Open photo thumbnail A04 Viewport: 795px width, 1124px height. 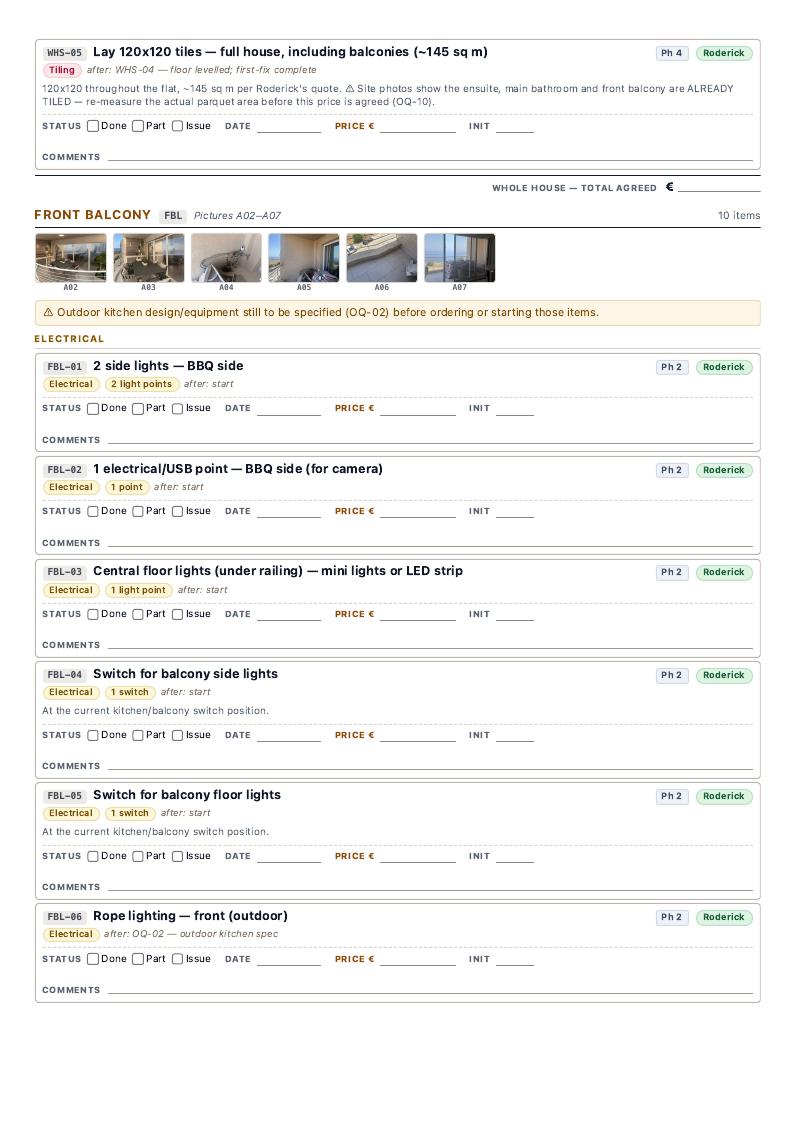tap(226, 257)
